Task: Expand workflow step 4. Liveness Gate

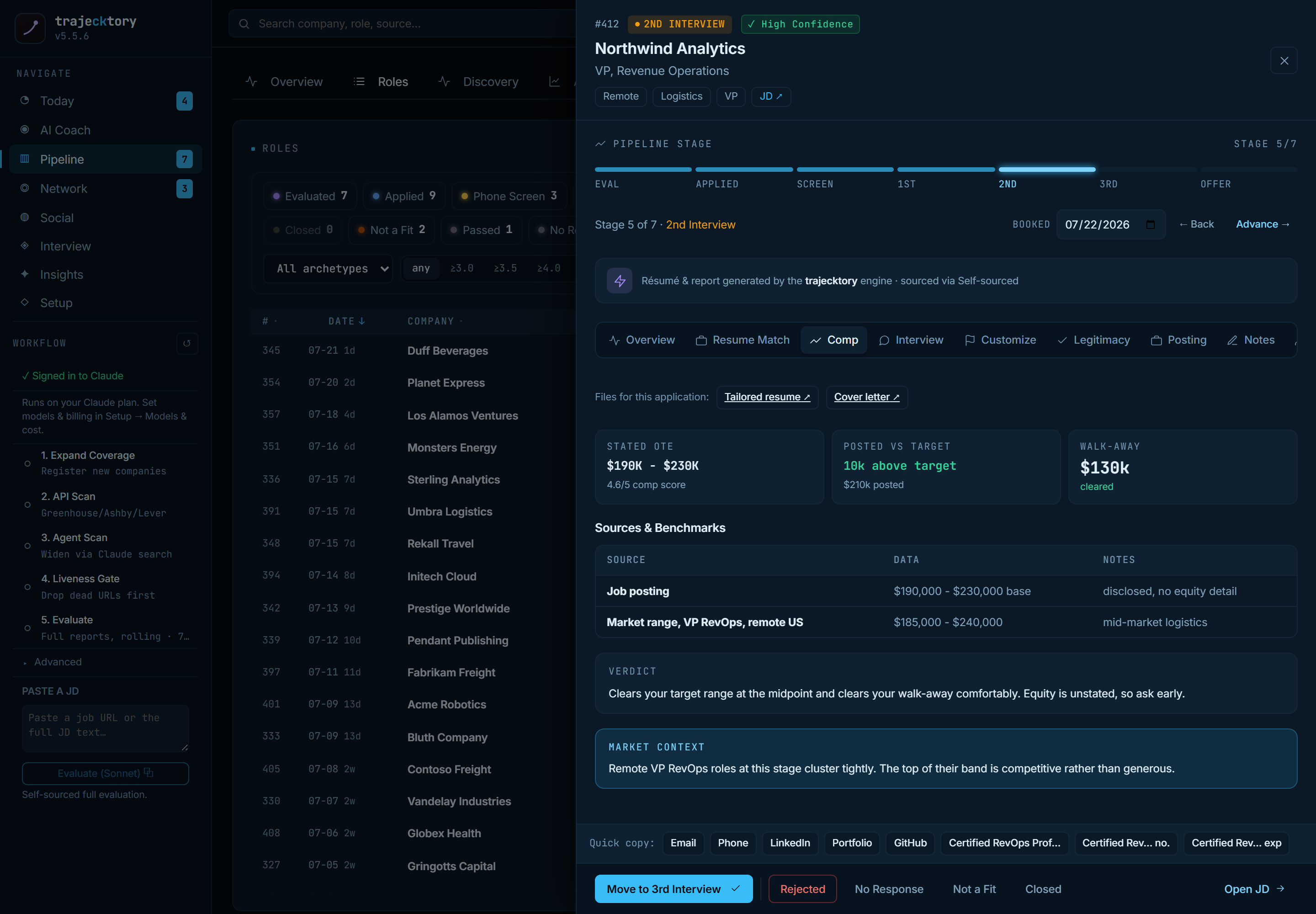Action: [106, 586]
